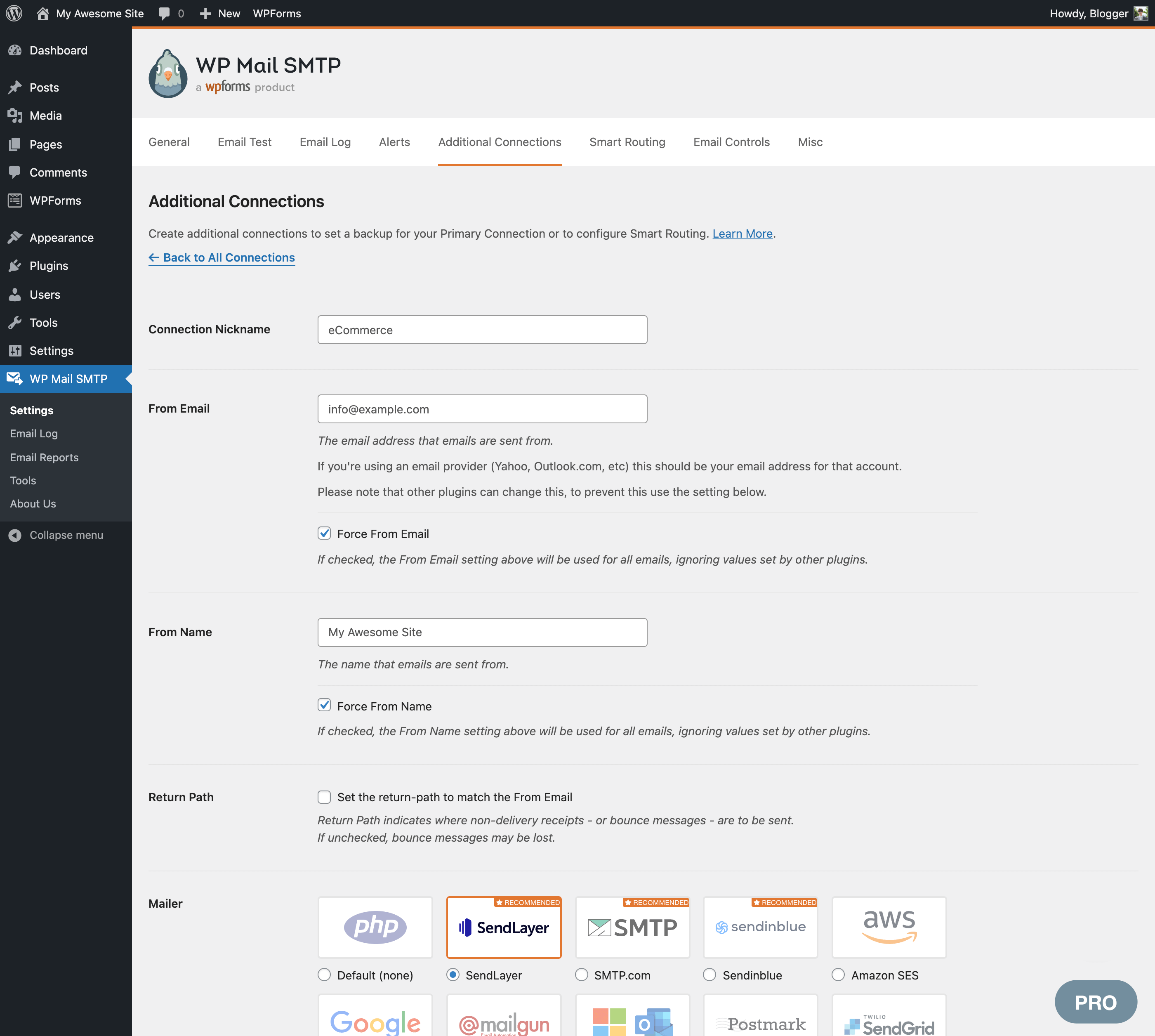Click the Learn More link
This screenshot has height=1036, width=1155.
click(x=742, y=234)
